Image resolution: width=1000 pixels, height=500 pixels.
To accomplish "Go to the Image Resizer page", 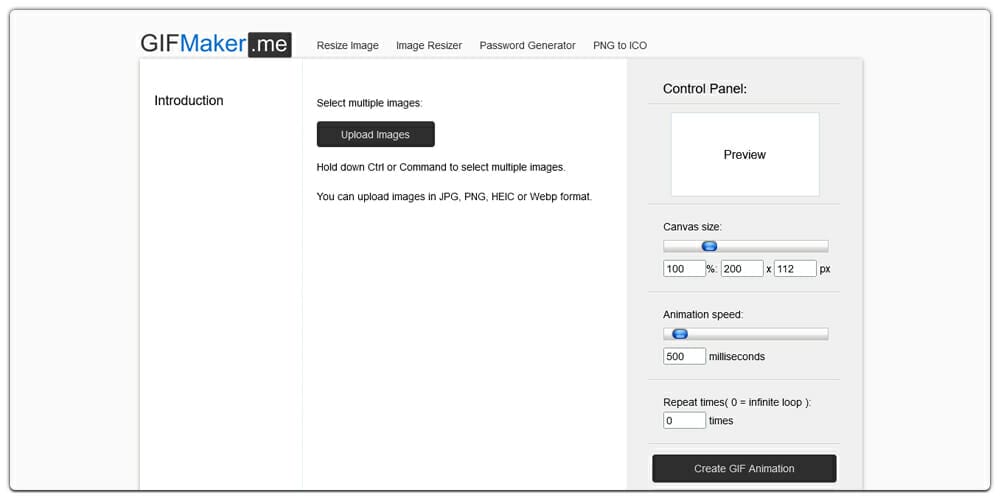I will (429, 45).
